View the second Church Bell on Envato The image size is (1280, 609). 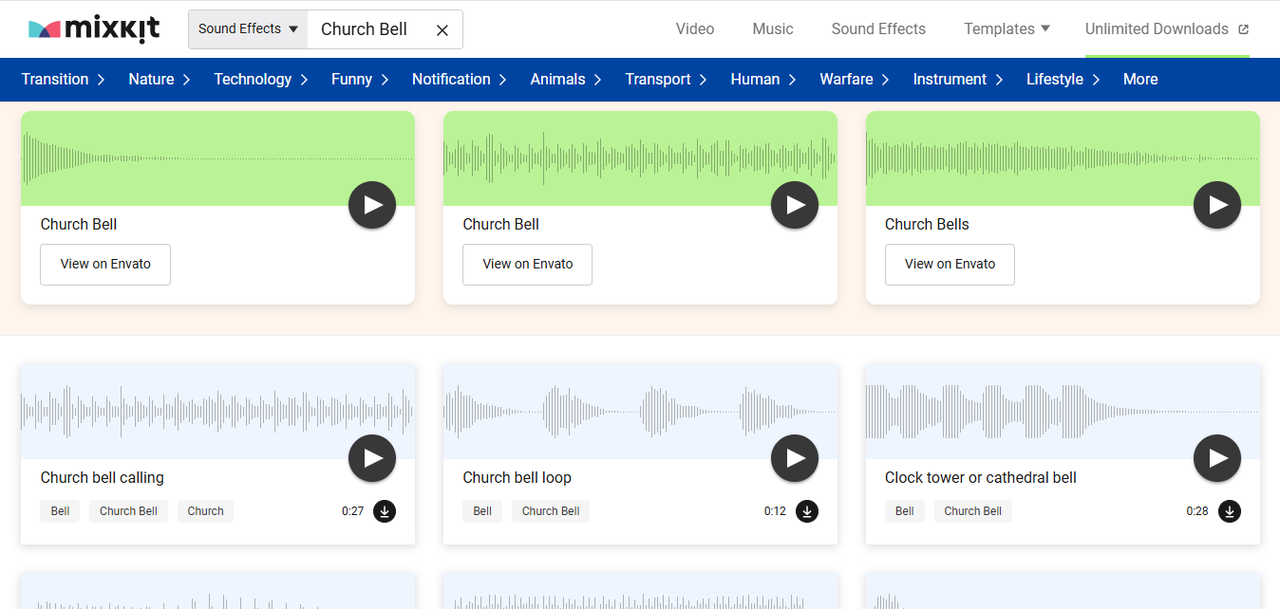point(527,264)
